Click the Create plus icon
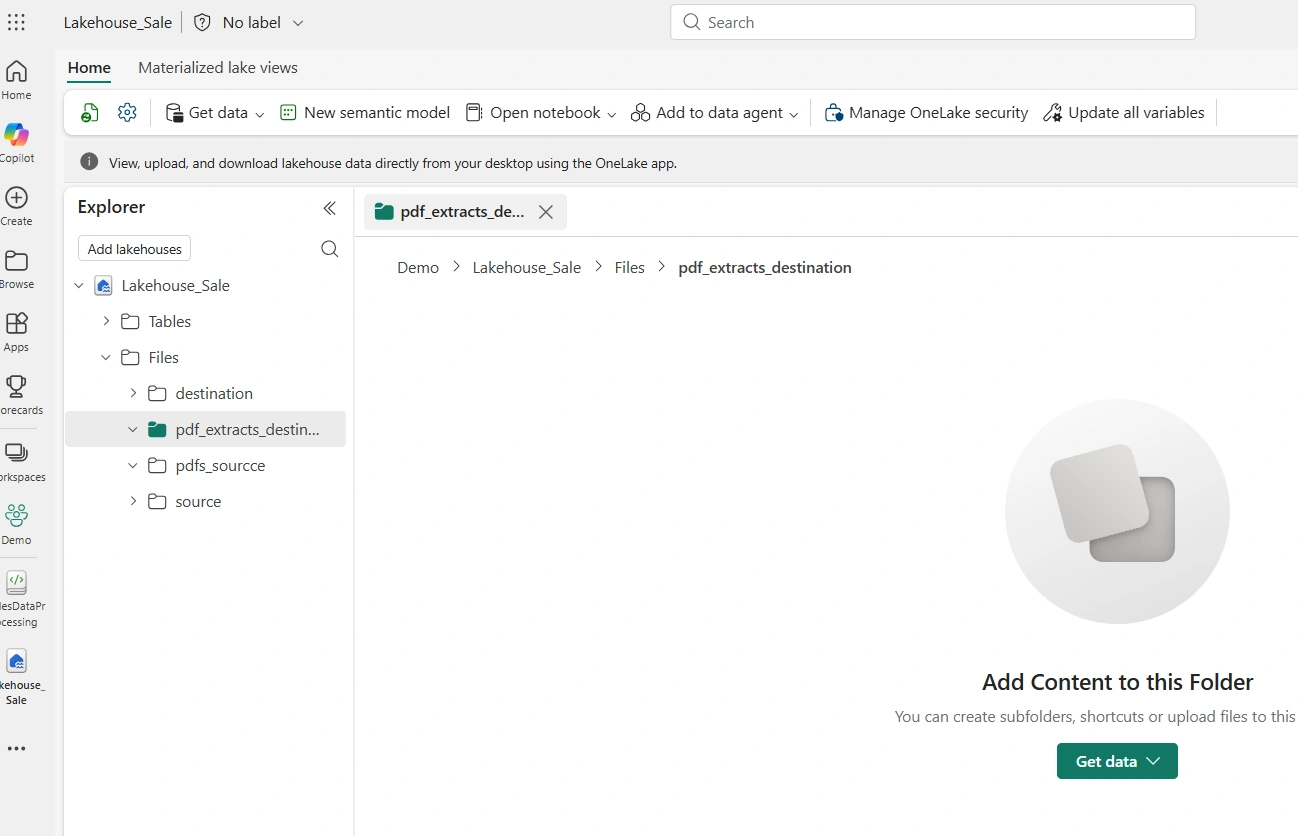Screen dimensions: 1298x836 (x=16, y=197)
